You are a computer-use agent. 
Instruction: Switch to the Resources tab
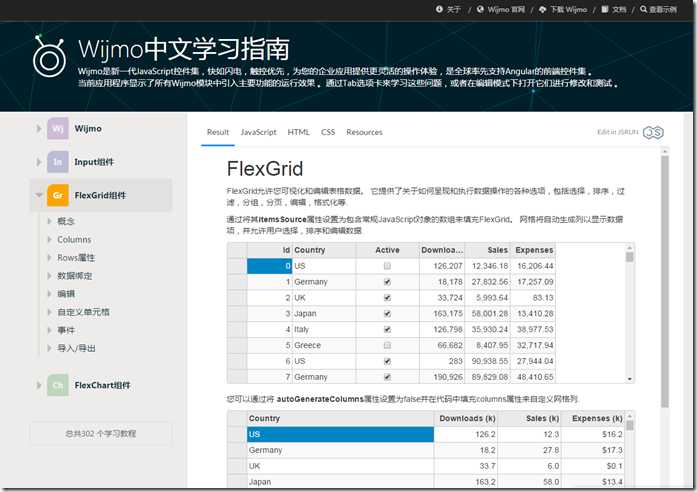(365, 132)
